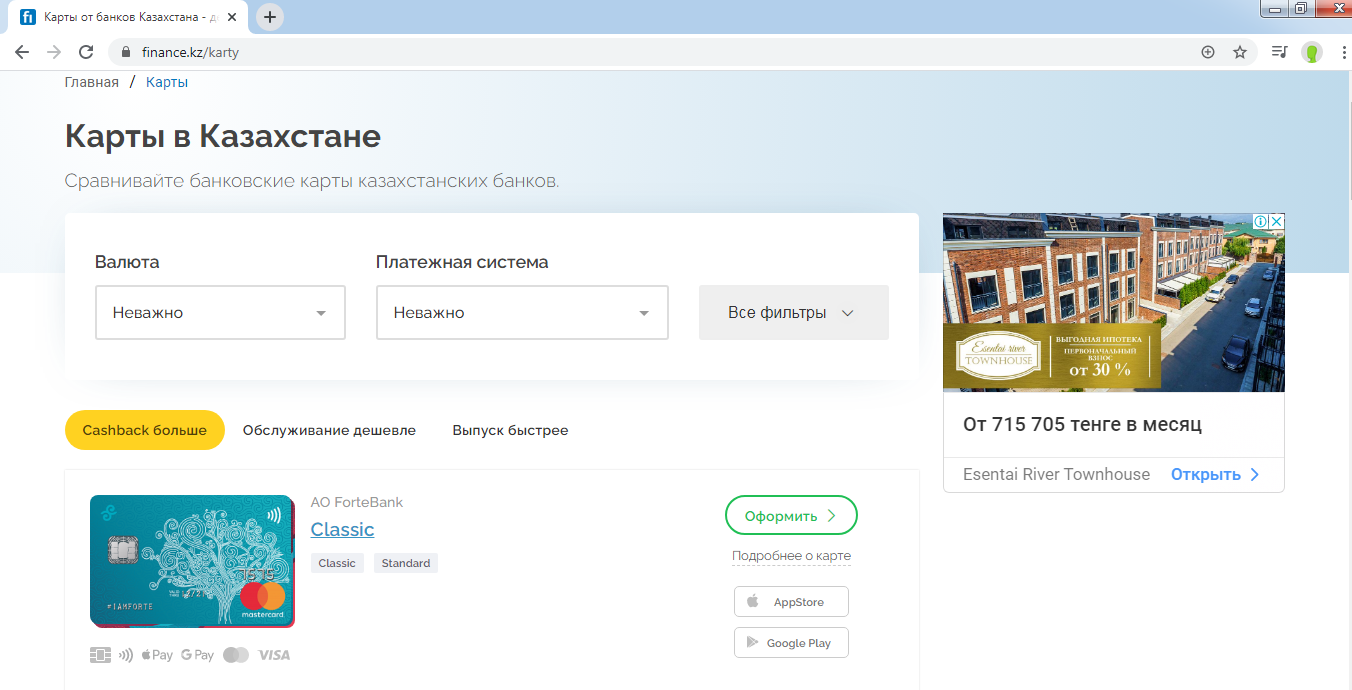Expand the Все фильтры panel
The image size is (1352, 690).
click(x=794, y=312)
